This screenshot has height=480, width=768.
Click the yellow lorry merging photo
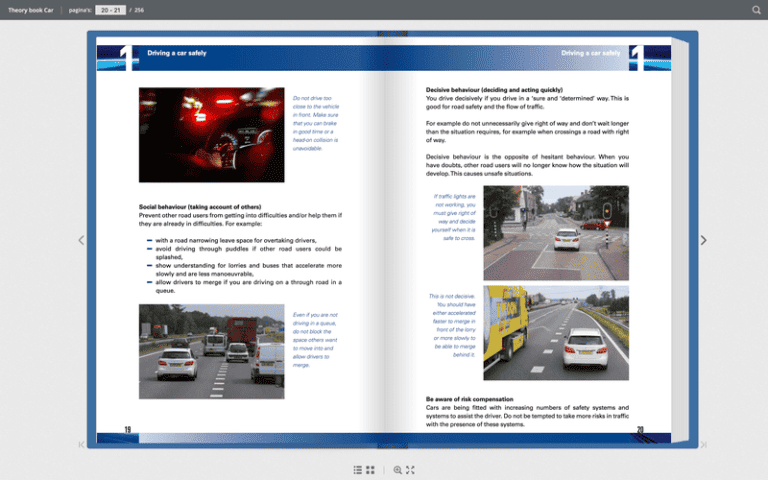556,331
